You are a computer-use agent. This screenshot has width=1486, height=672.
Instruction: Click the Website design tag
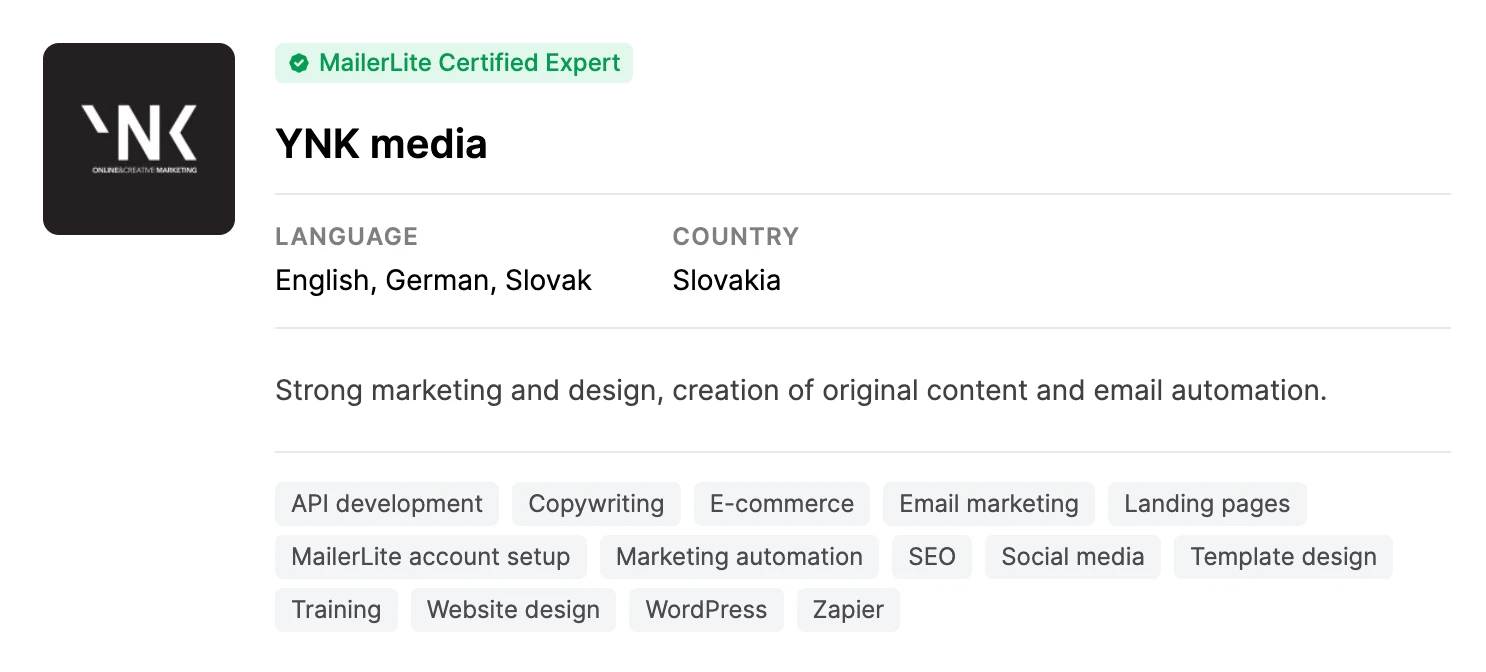(x=513, y=610)
